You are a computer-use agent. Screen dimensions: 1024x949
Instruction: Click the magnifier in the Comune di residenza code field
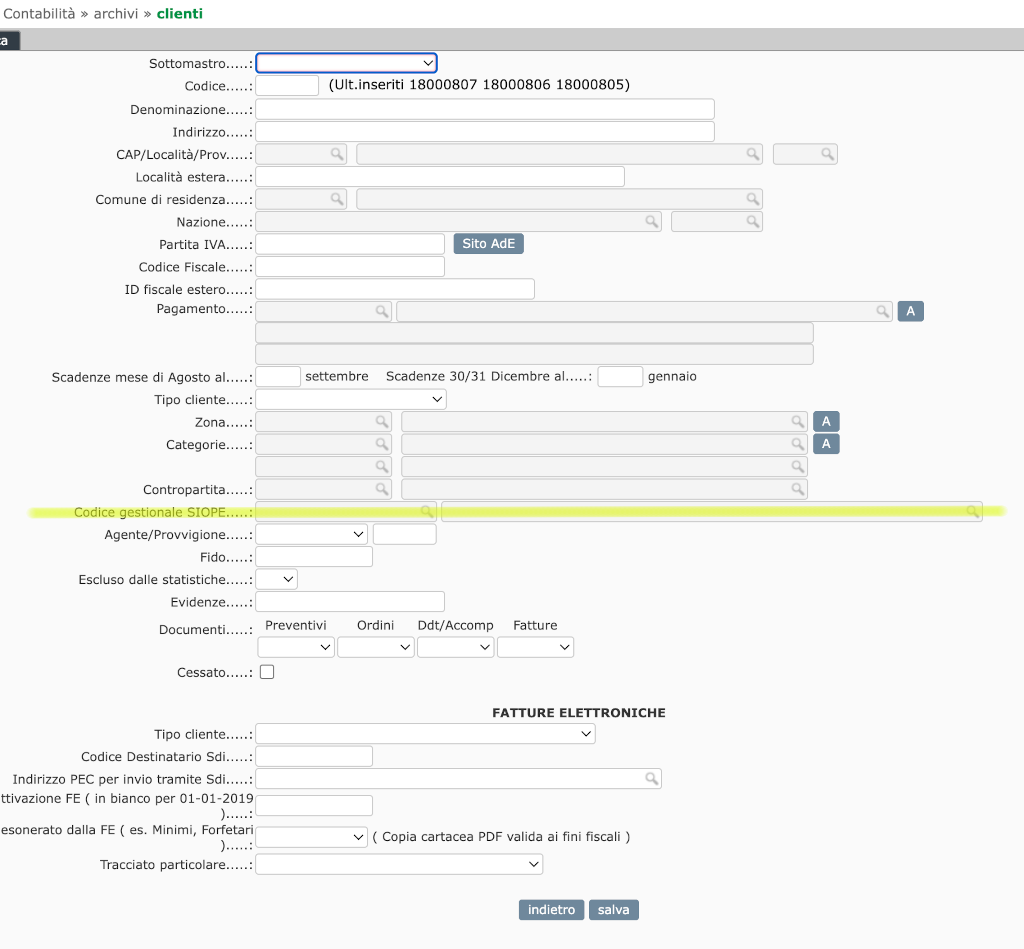click(337, 200)
